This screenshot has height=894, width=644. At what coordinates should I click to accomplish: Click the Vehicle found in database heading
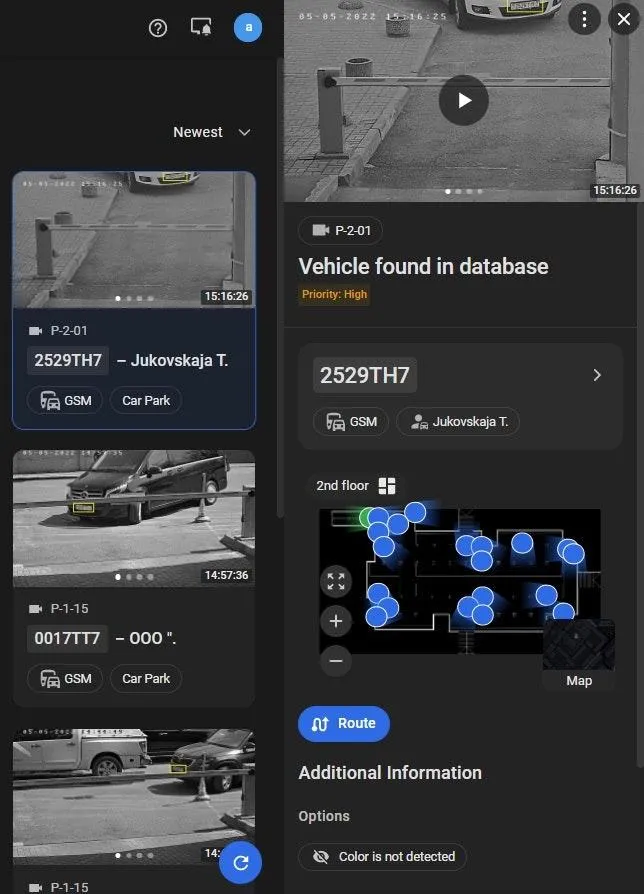423,266
